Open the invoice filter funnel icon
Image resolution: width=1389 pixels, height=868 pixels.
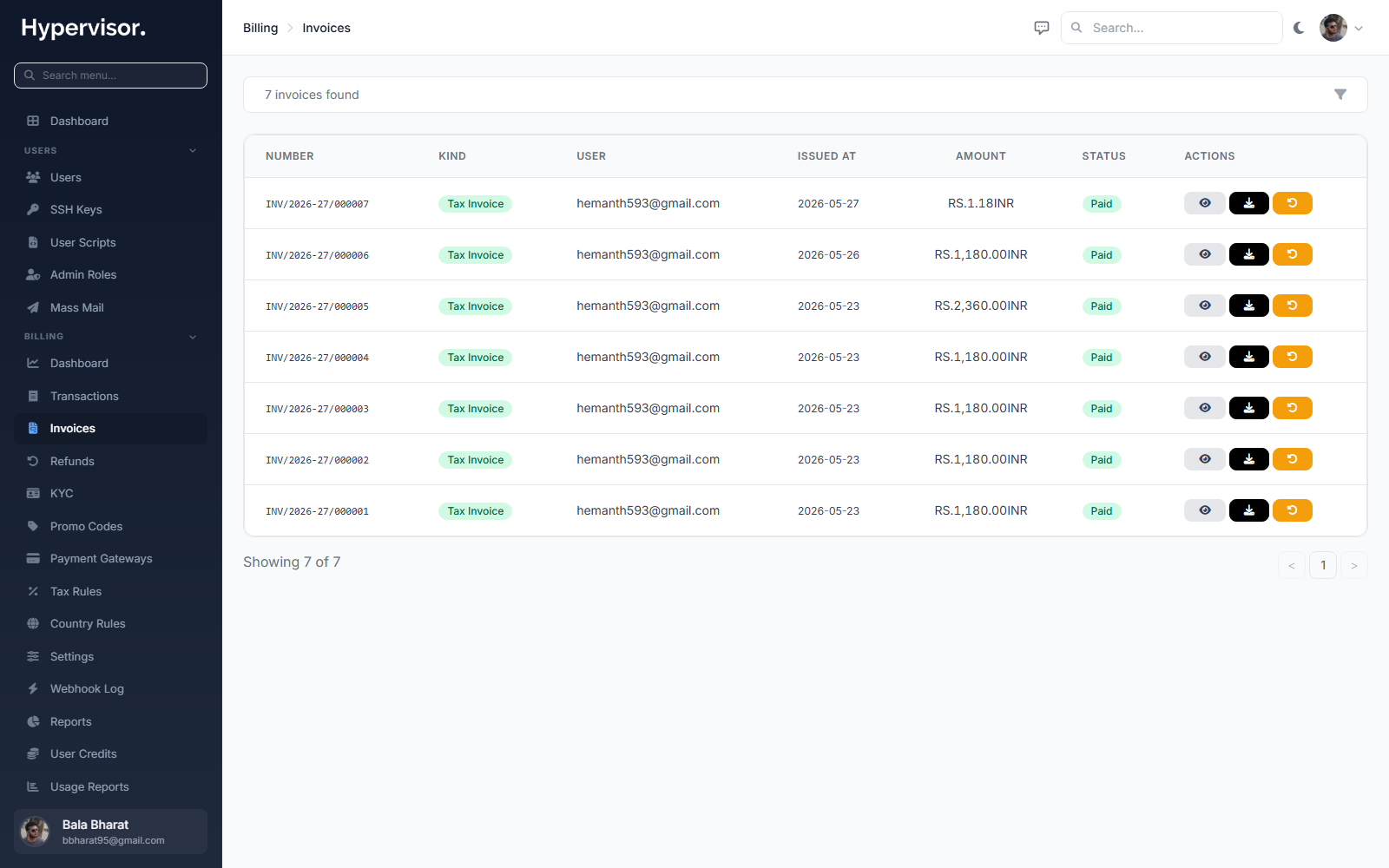1340,95
